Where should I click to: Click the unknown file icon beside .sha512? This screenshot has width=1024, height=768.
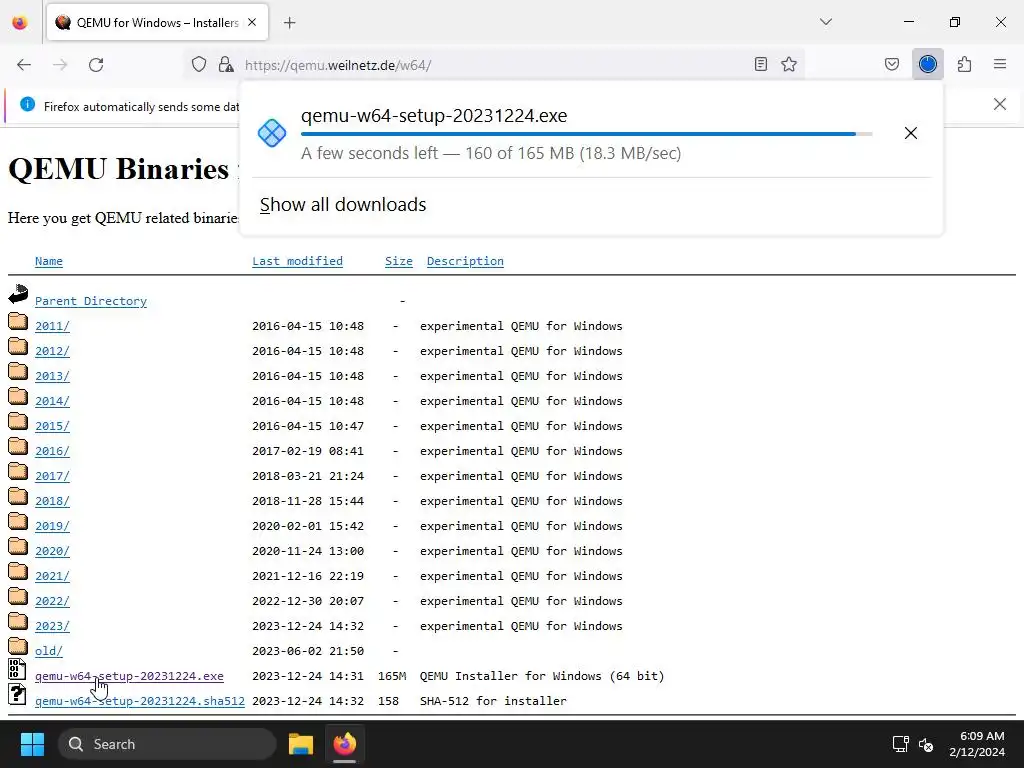tap(17, 694)
